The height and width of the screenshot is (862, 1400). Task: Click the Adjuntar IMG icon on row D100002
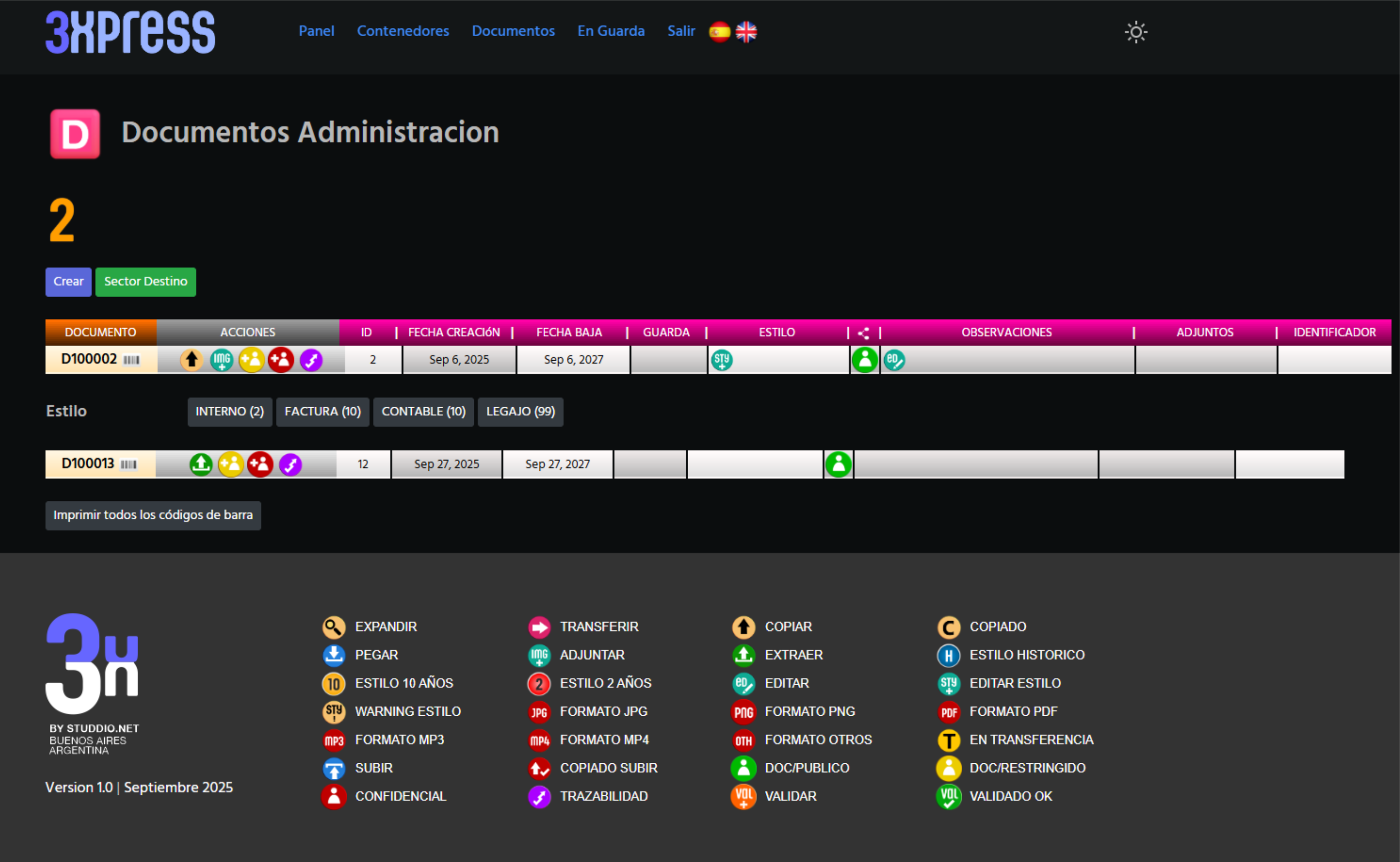coord(222,360)
